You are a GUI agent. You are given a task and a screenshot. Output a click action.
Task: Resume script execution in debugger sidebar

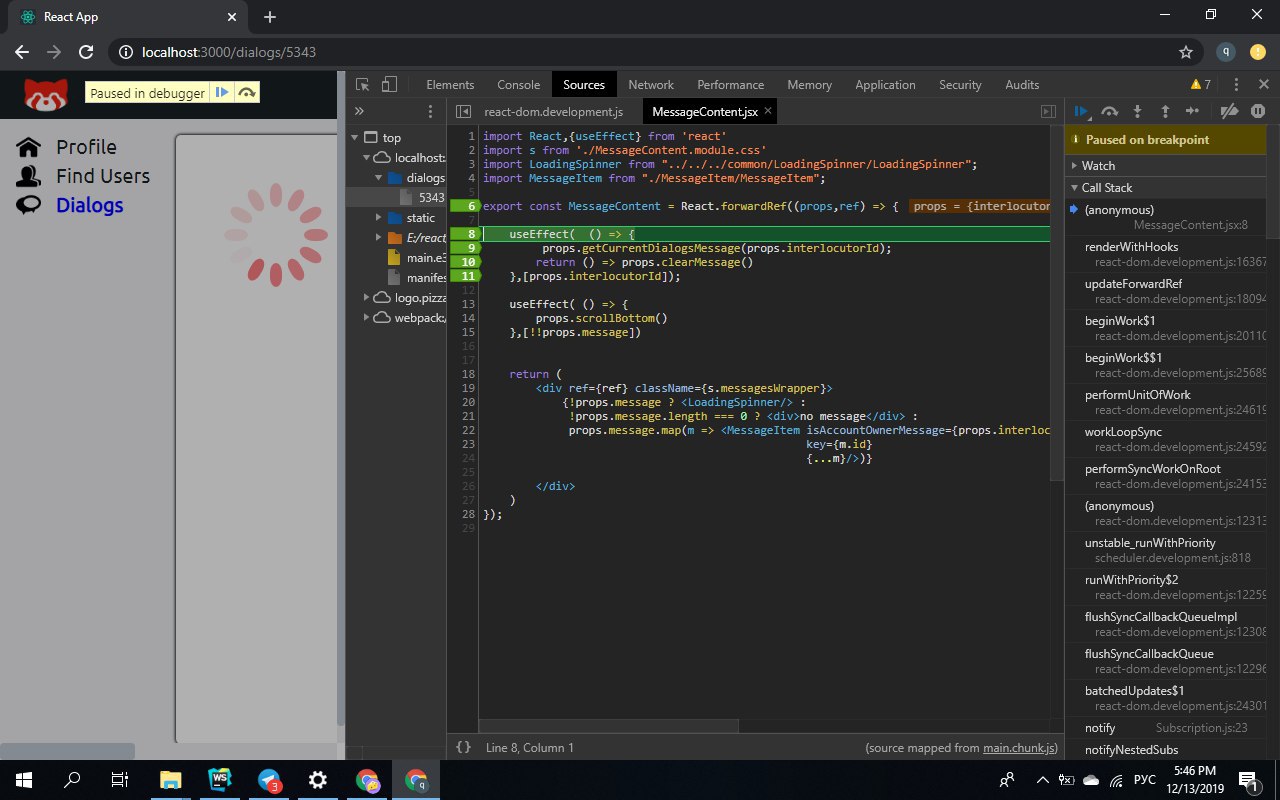pyautogui.click(x=1081, y=112)
